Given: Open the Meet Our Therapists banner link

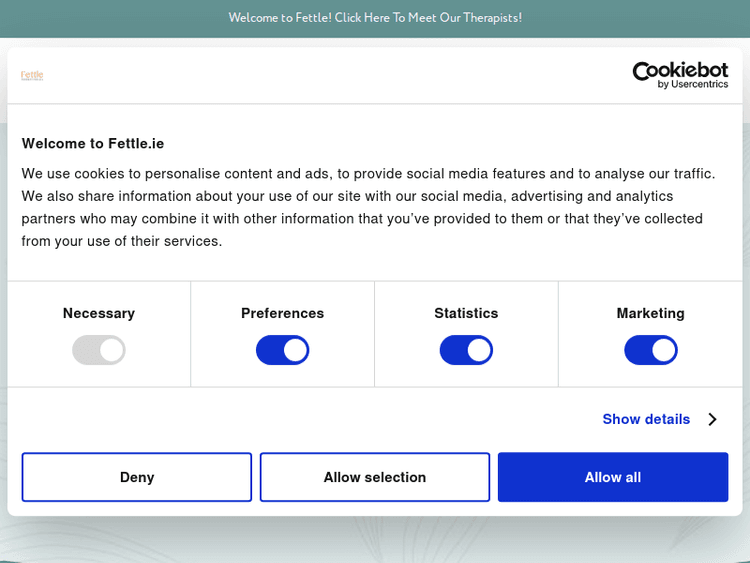Looking at the screenshot, I should pos(375,18).
